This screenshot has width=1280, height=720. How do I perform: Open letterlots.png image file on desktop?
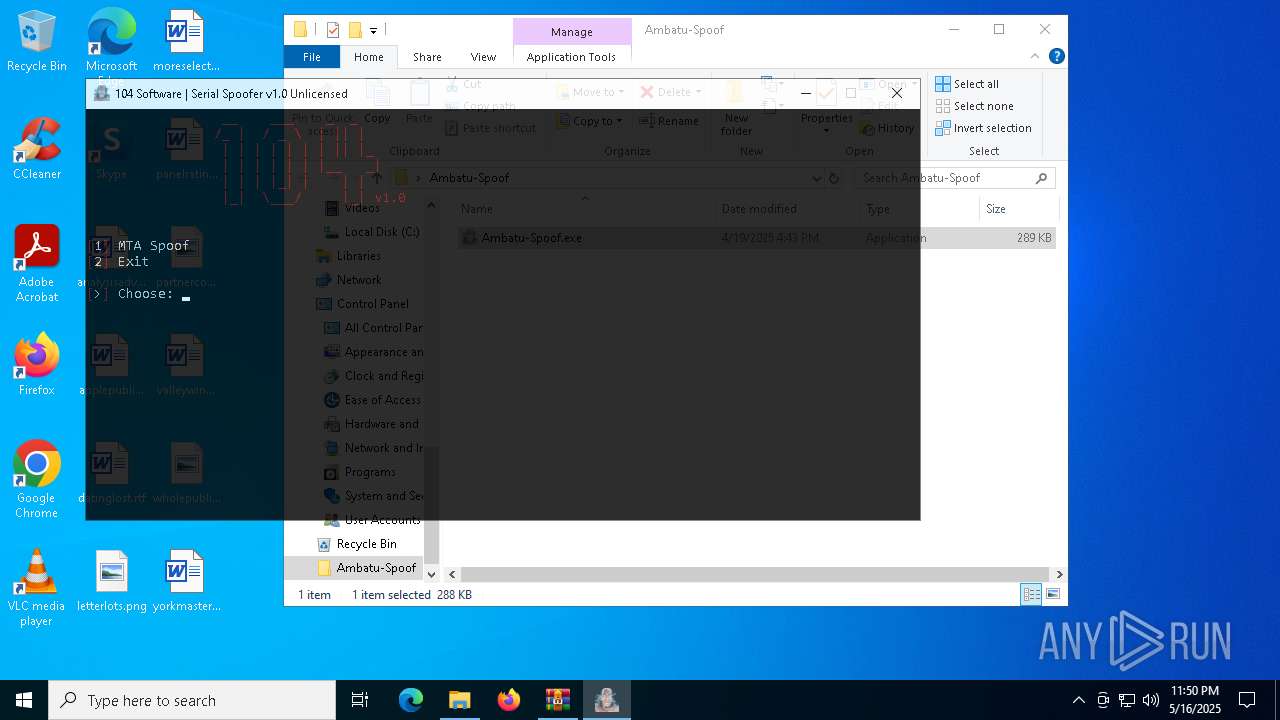(x=111, y=581)
